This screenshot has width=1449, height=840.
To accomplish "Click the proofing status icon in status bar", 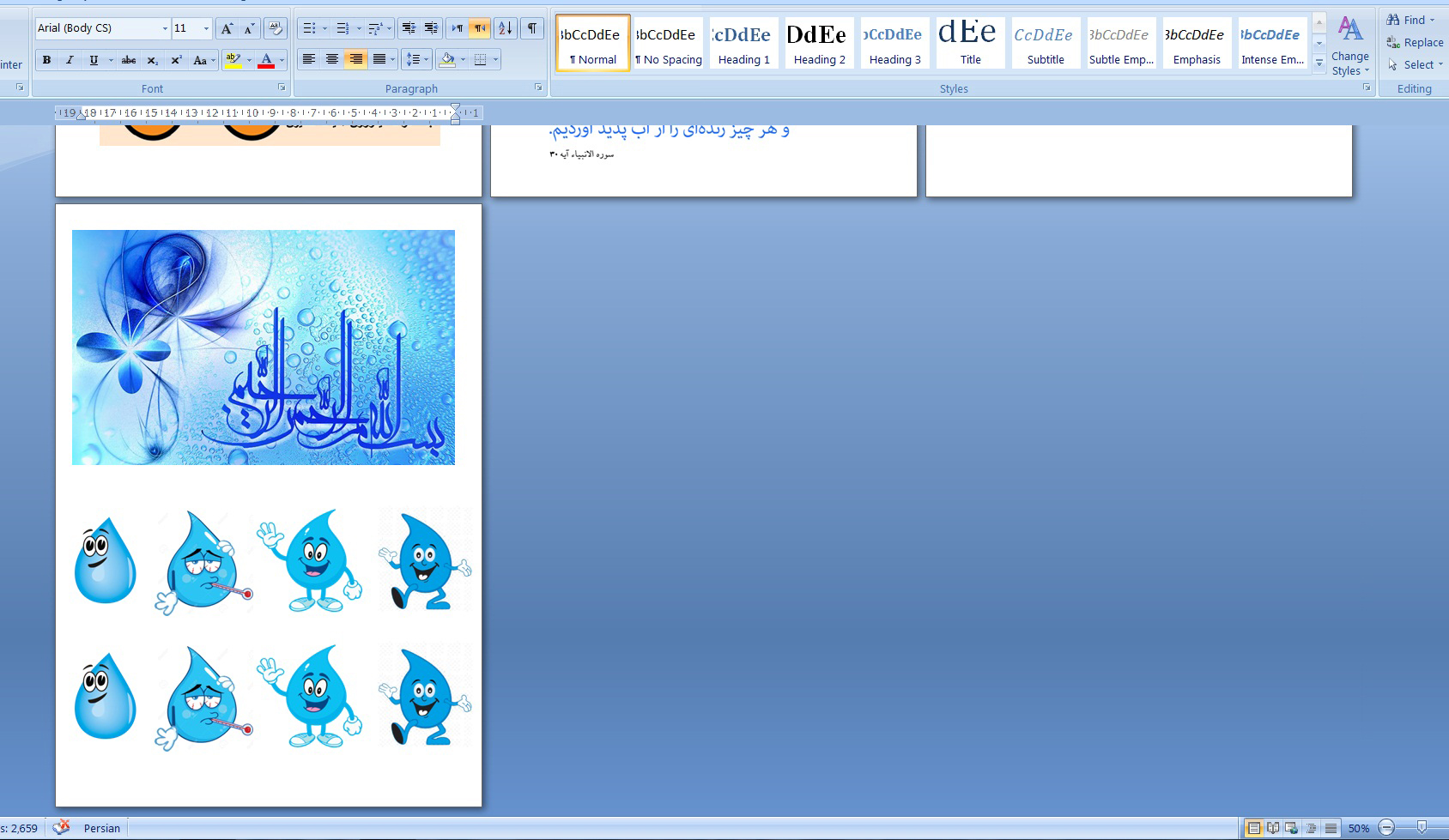I will [x=61, y=827].
